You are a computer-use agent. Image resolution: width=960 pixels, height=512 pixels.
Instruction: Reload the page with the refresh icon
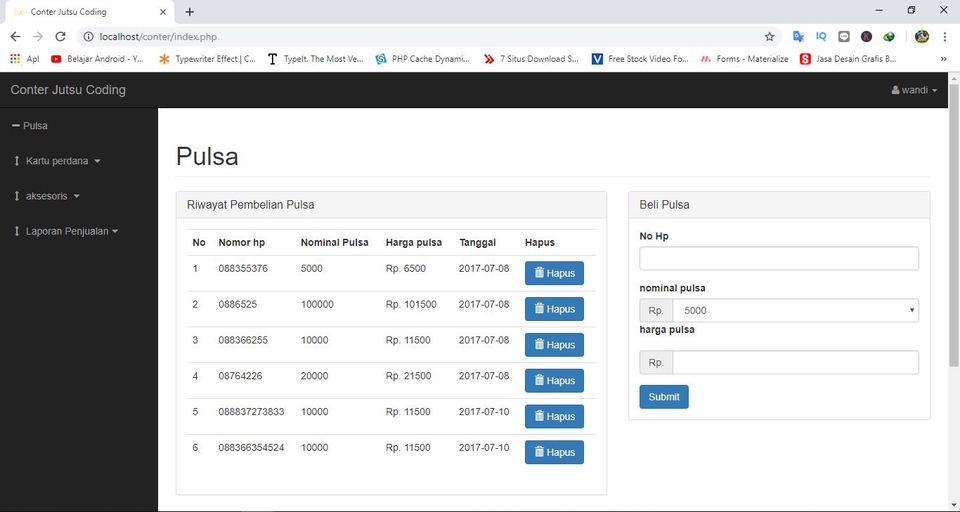60,37
